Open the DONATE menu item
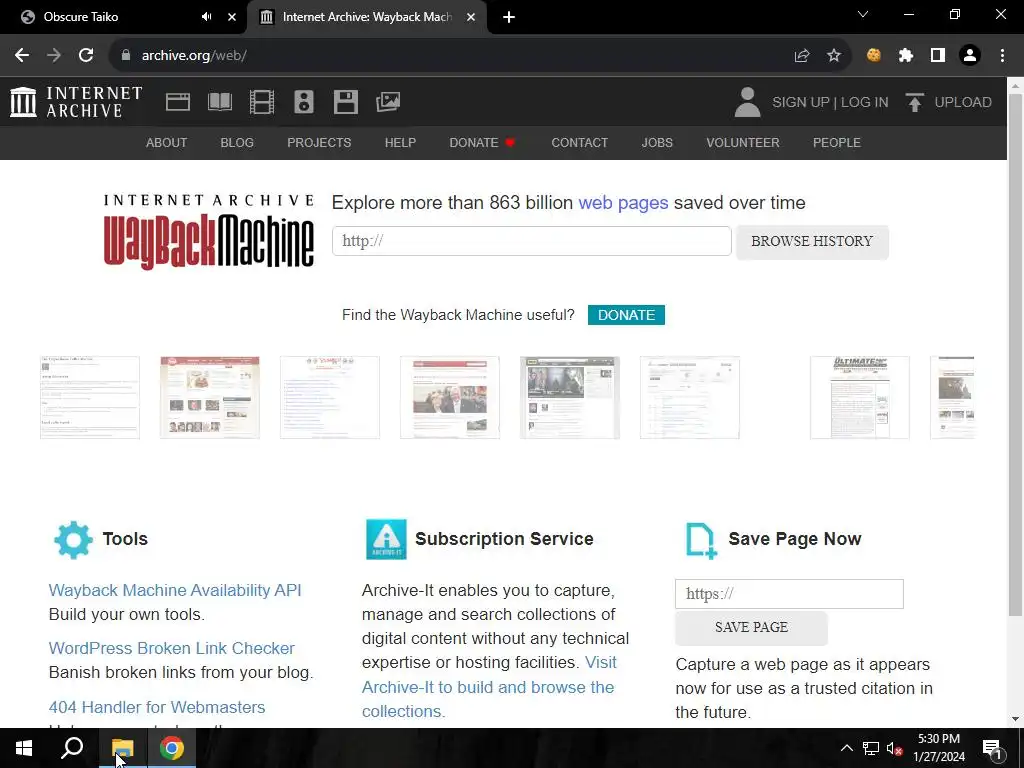The height and width of the screenshot is (768, 1024). pyautogui.click(x=482, y=142)
